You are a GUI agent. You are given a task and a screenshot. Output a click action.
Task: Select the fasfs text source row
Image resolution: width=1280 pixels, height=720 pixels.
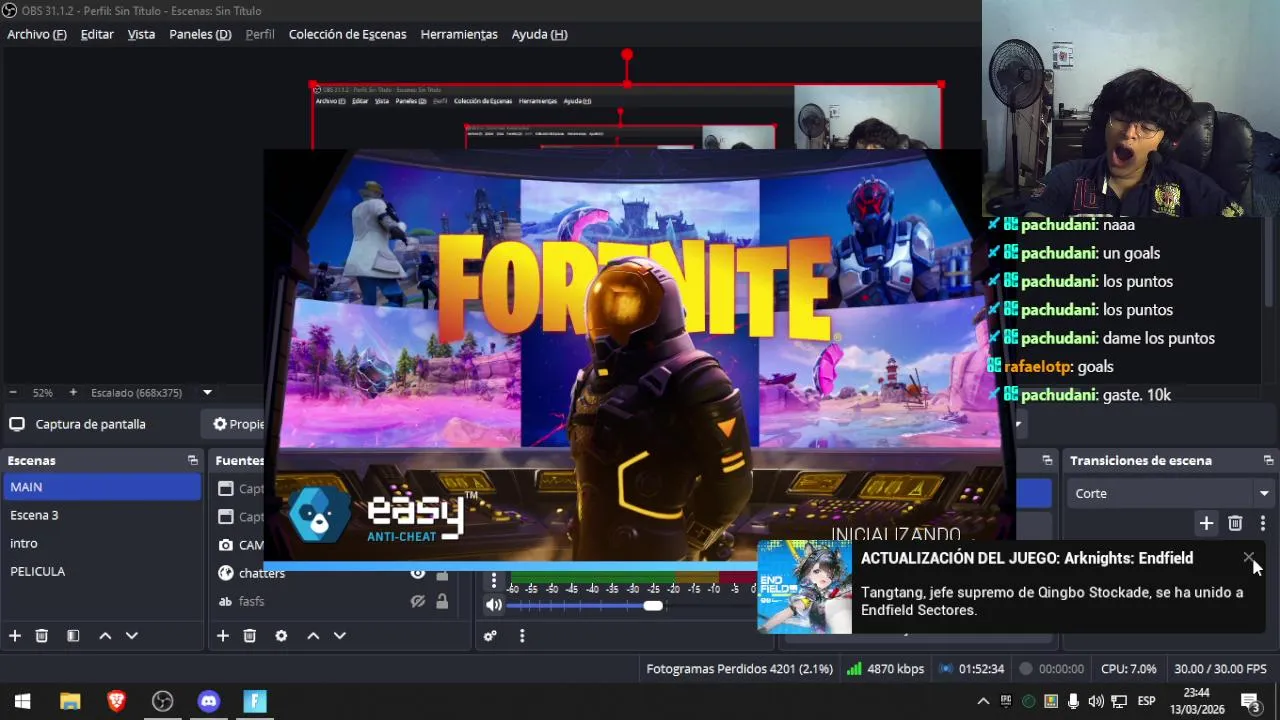point(340,601)
